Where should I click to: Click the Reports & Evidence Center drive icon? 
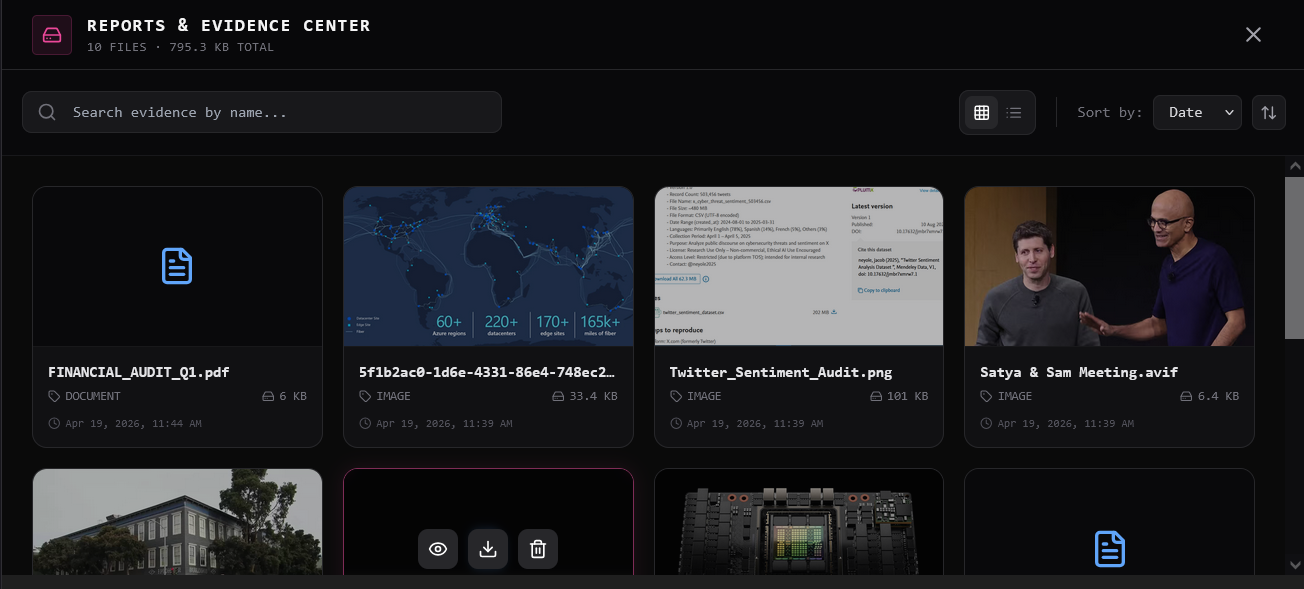[x=52, y=35]
